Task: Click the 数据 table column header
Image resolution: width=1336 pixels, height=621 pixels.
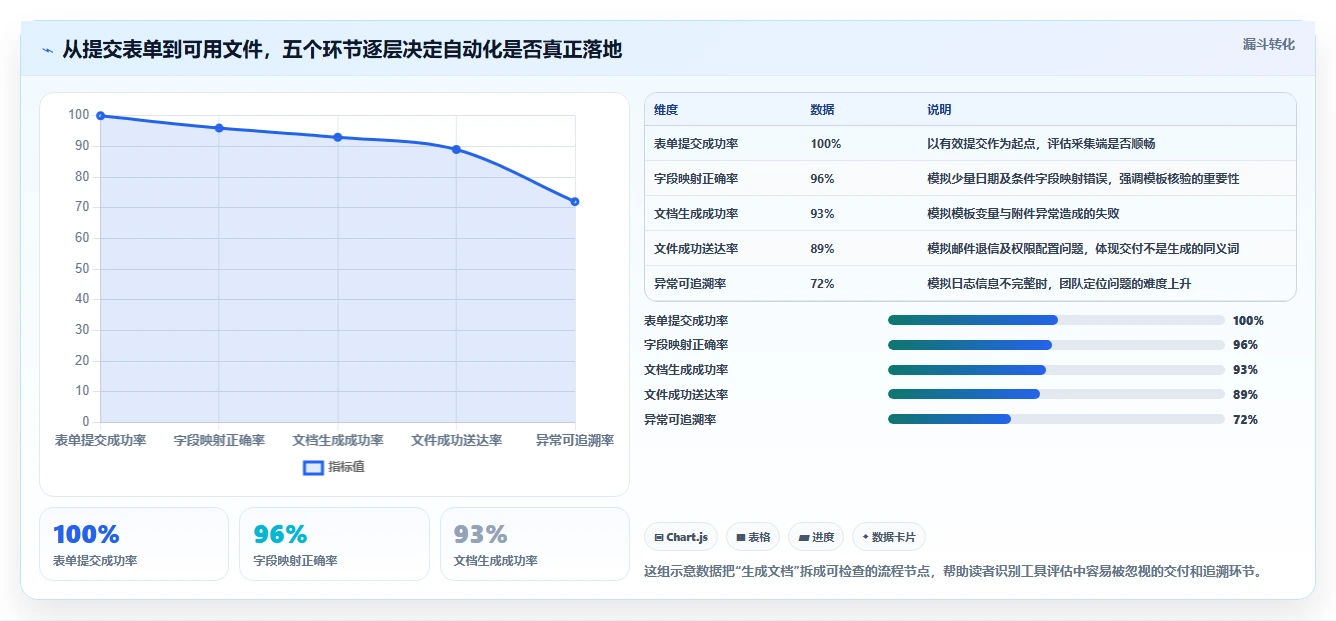Action: [x=822, y=110]
